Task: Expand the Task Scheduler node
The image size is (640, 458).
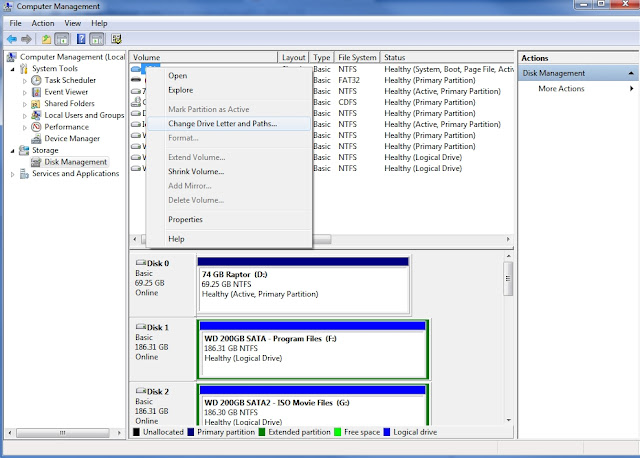Action: (x=25, y=81)
